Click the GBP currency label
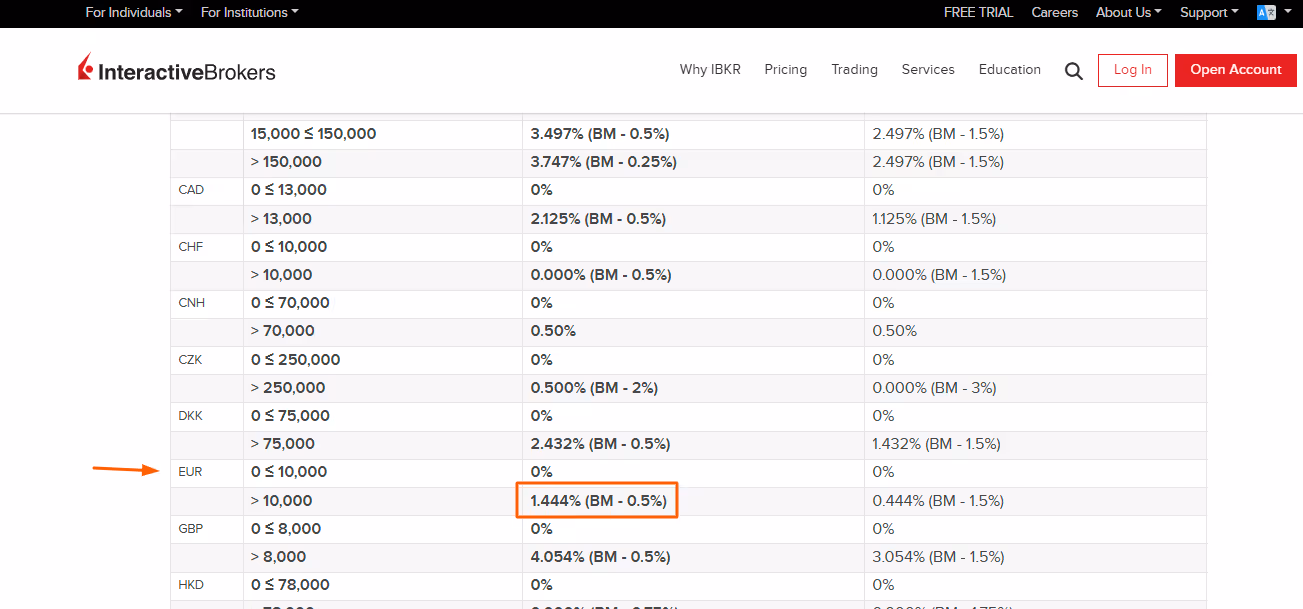Image resolution: width=1303 pixels, height=609 pixels. (x=190, y=529)
